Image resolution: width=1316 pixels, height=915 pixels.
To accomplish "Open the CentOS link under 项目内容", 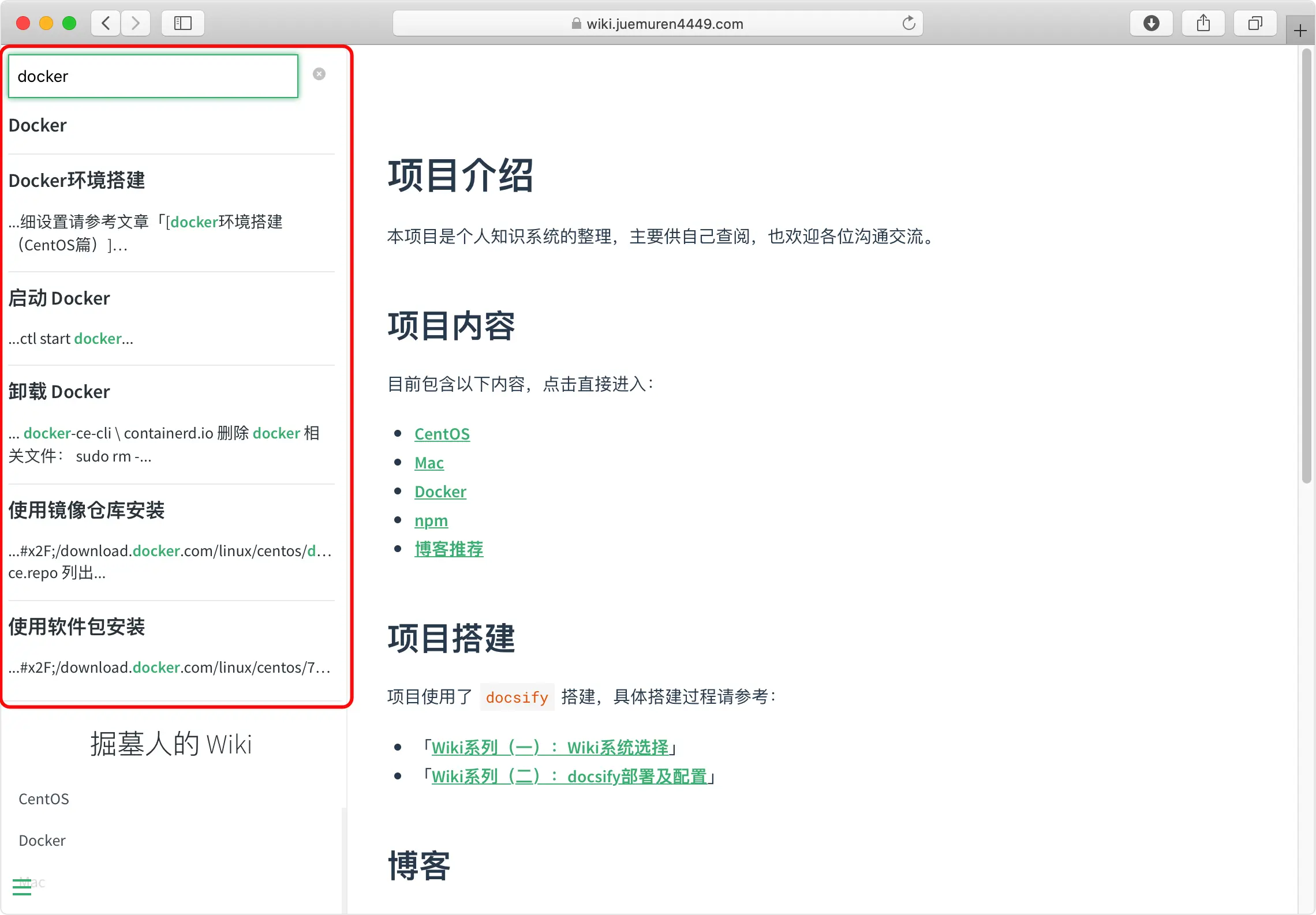I will click(442, 433).
